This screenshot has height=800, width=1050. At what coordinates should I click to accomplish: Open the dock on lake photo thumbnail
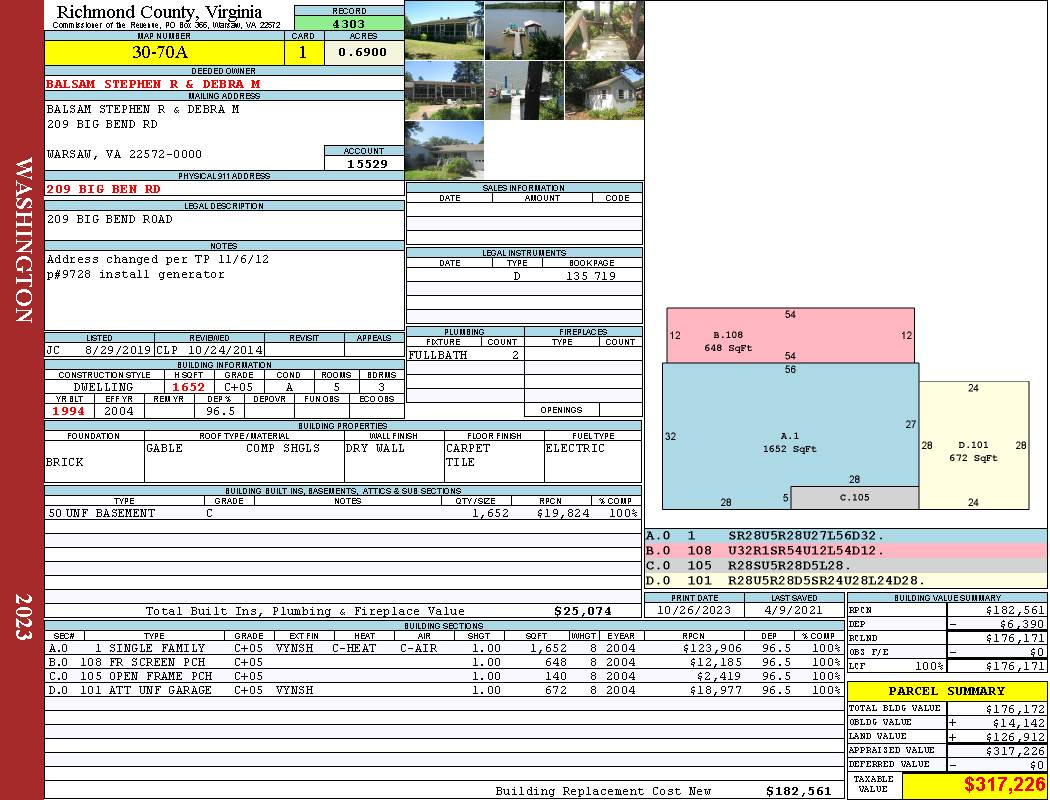(524, 30)
